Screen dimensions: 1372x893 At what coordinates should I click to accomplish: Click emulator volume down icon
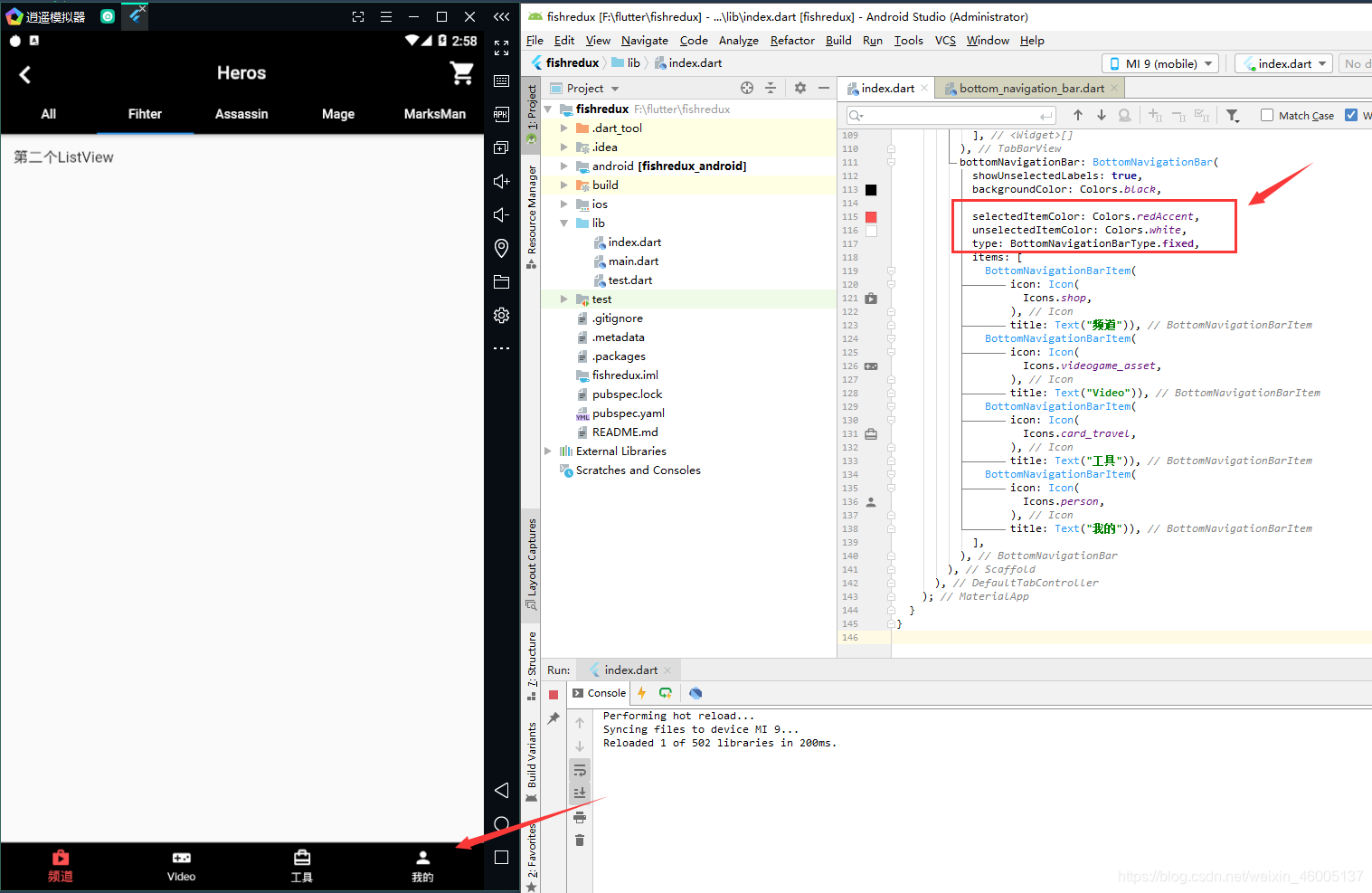point(502,214)
